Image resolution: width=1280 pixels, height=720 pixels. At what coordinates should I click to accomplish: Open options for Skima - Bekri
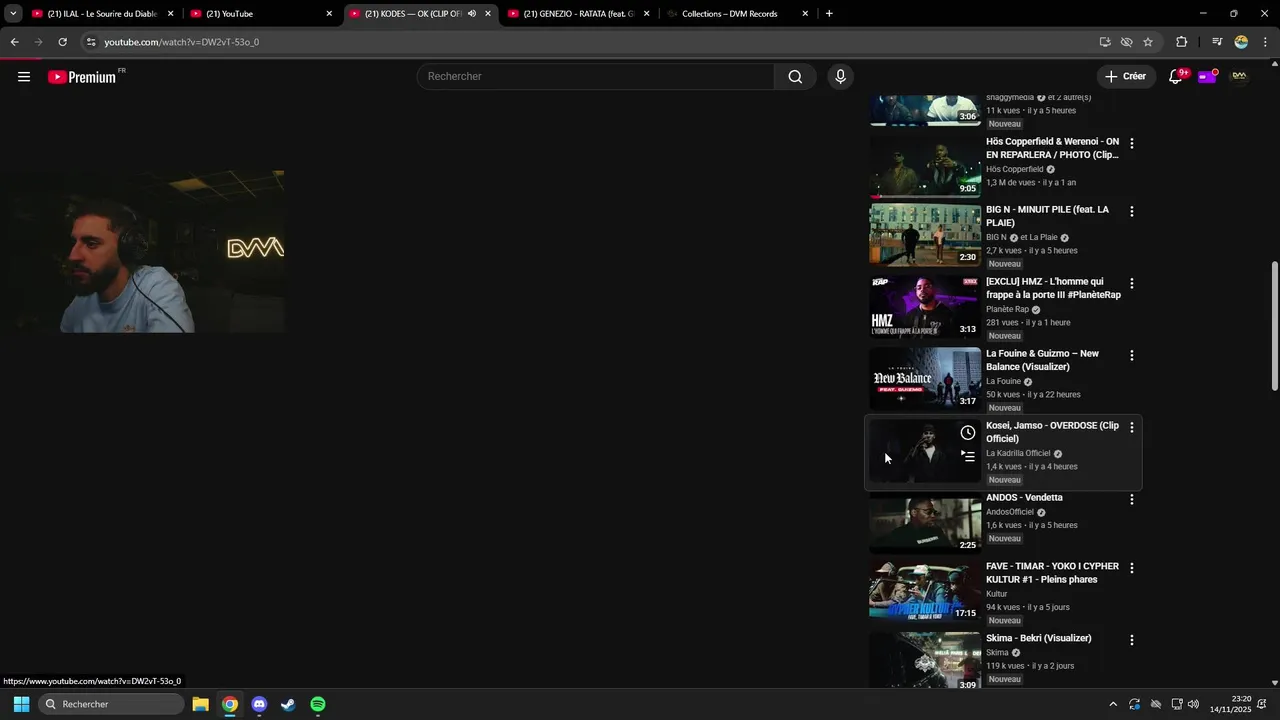coord(1131,639)
